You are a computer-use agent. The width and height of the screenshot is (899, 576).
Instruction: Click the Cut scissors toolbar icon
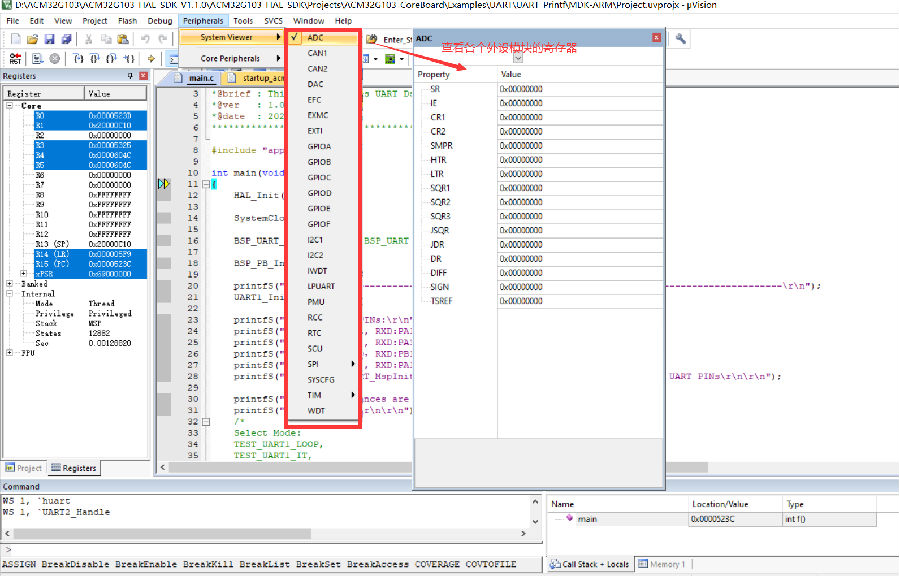coord(90,38)
